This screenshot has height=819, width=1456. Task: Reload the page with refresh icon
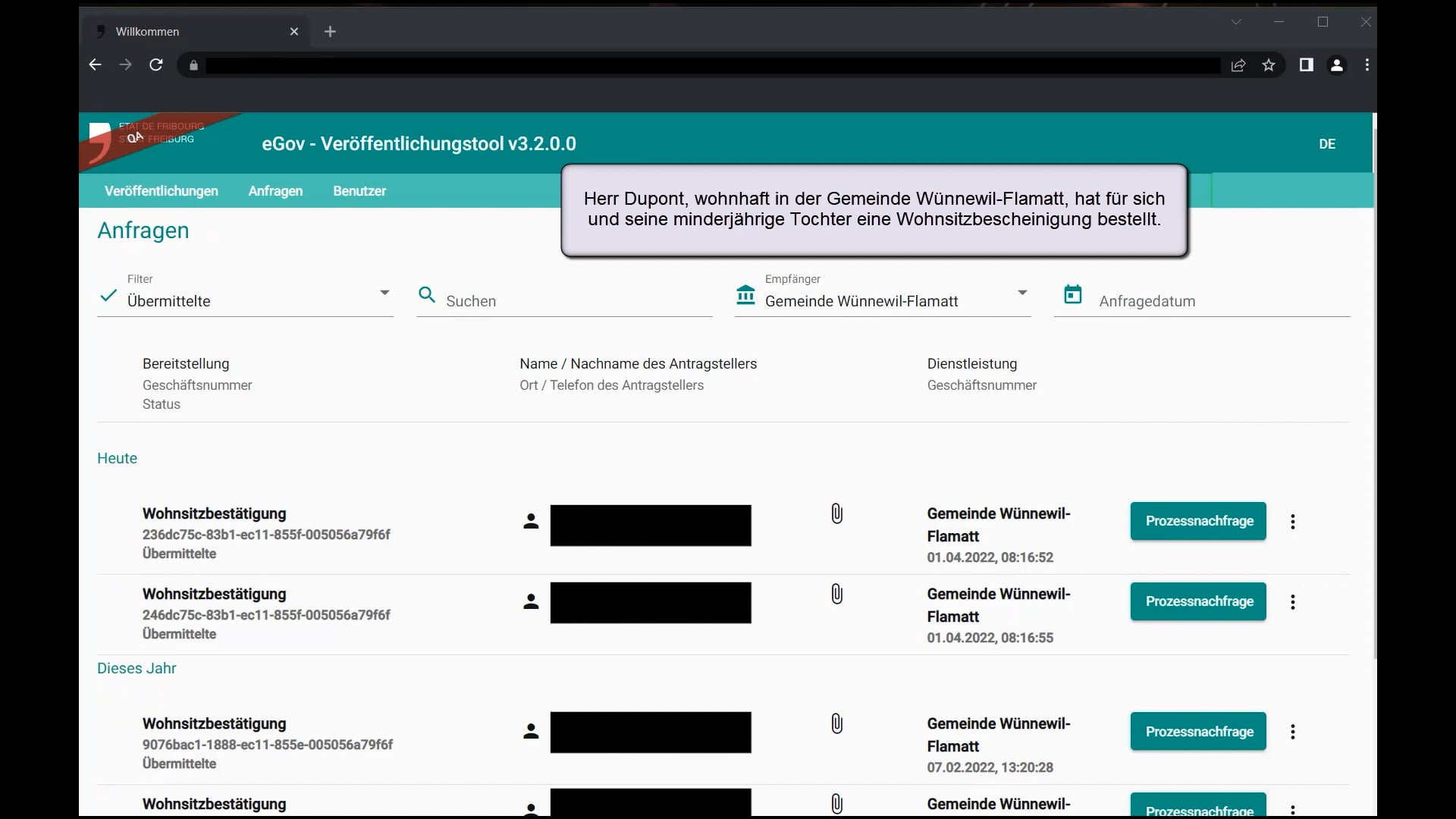tap(156, 65)
